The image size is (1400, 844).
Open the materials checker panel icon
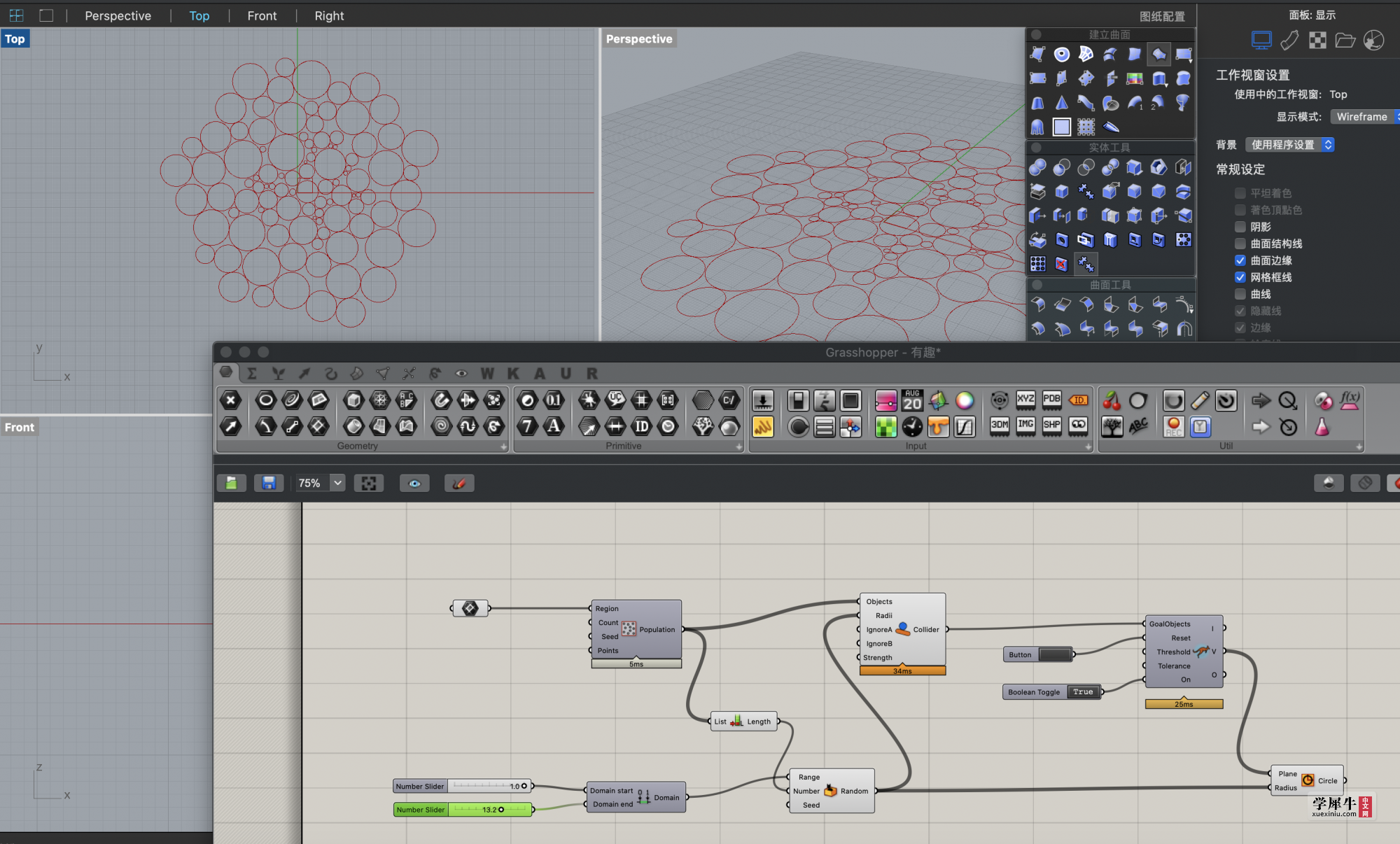click(1317, 41)
